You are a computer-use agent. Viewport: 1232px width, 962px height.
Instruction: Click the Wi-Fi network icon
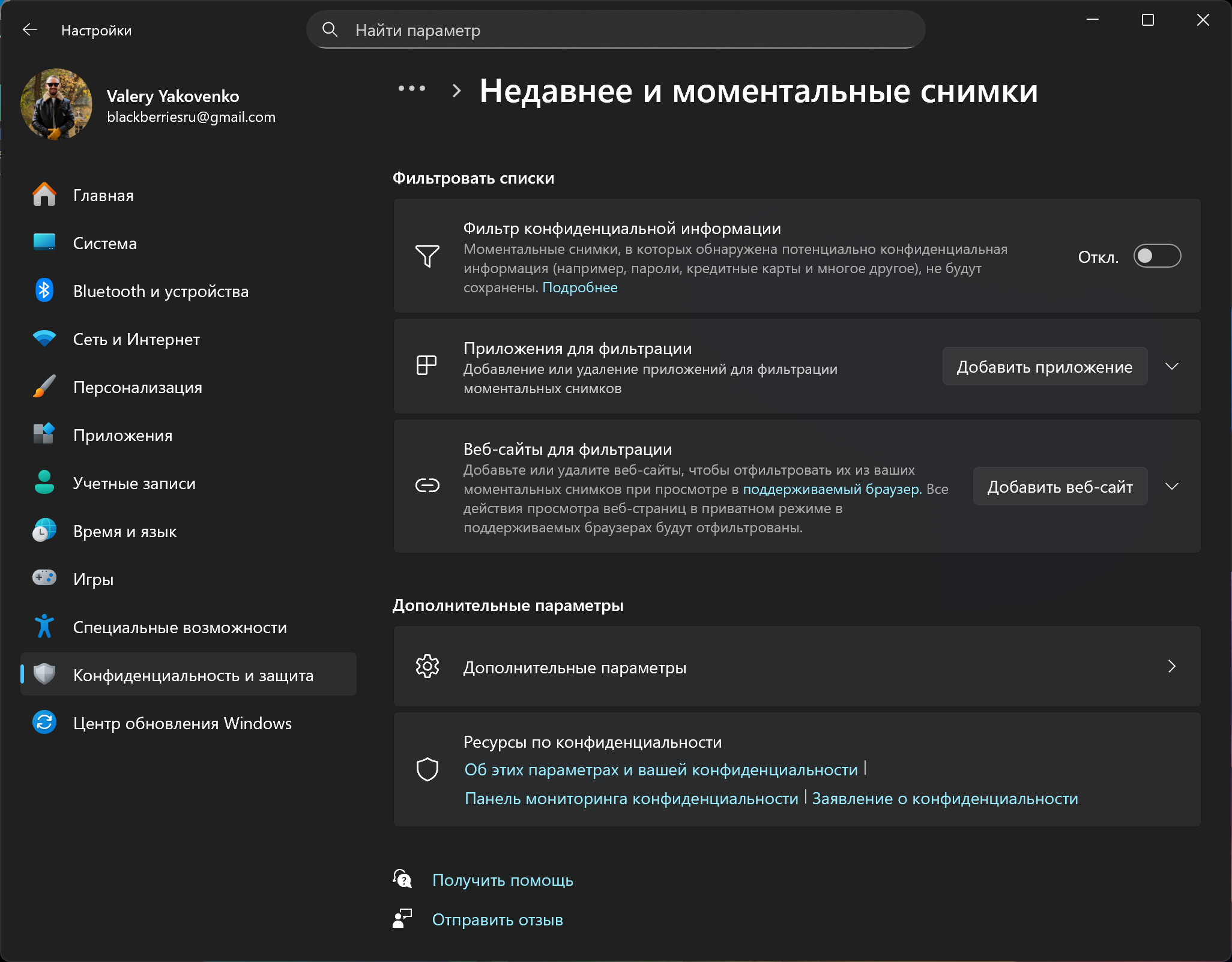coord(44,339)
